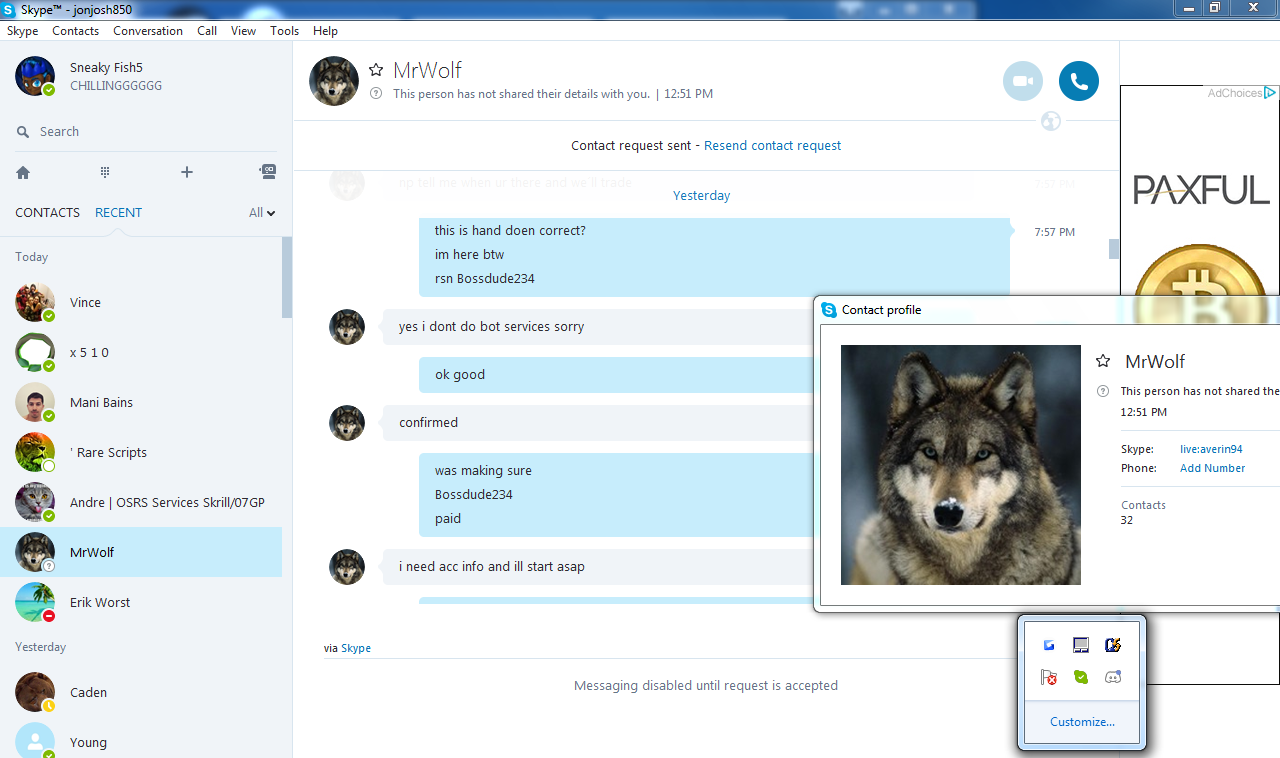The image size is (1280, 758).
Task: Select ' Rare Scripts contact
Action: (141, 452)
